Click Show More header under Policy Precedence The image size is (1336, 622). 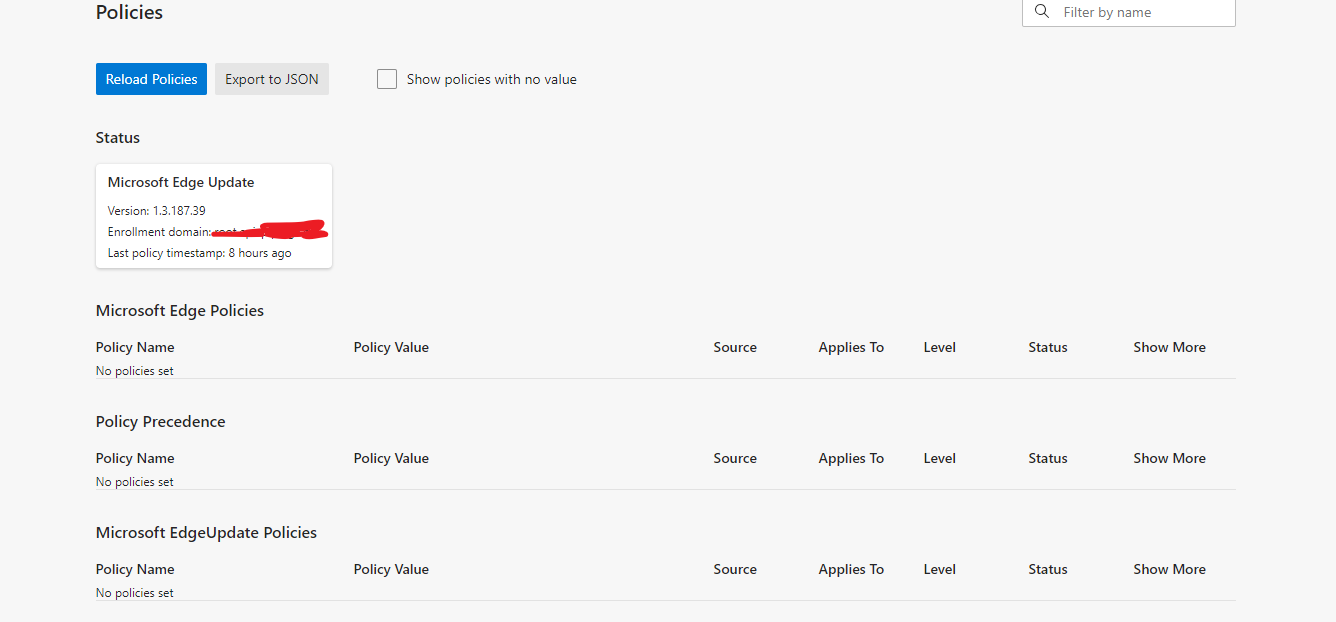pyautogui.click(x=1169, y=458)
